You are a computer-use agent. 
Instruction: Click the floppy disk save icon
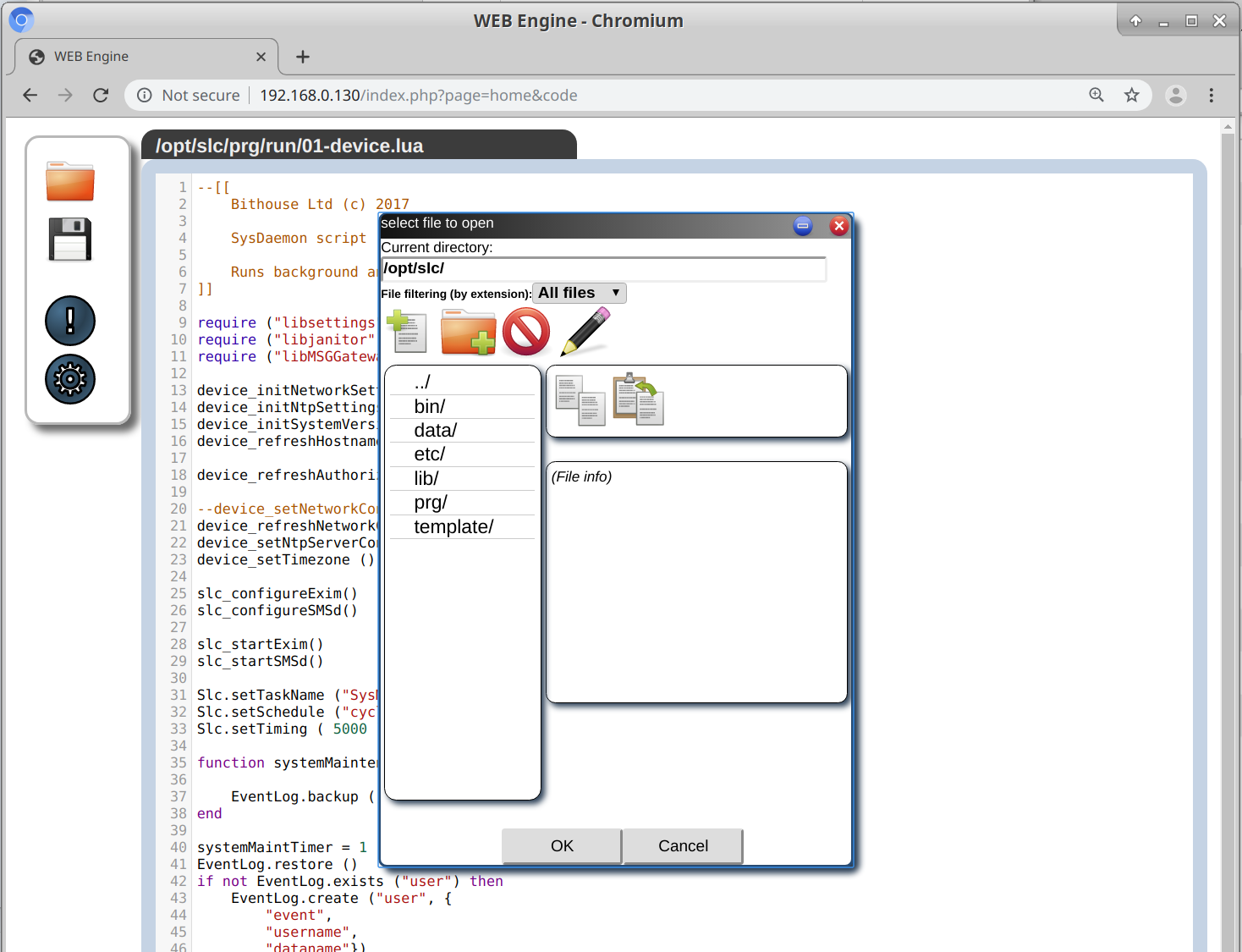[70, 239]
